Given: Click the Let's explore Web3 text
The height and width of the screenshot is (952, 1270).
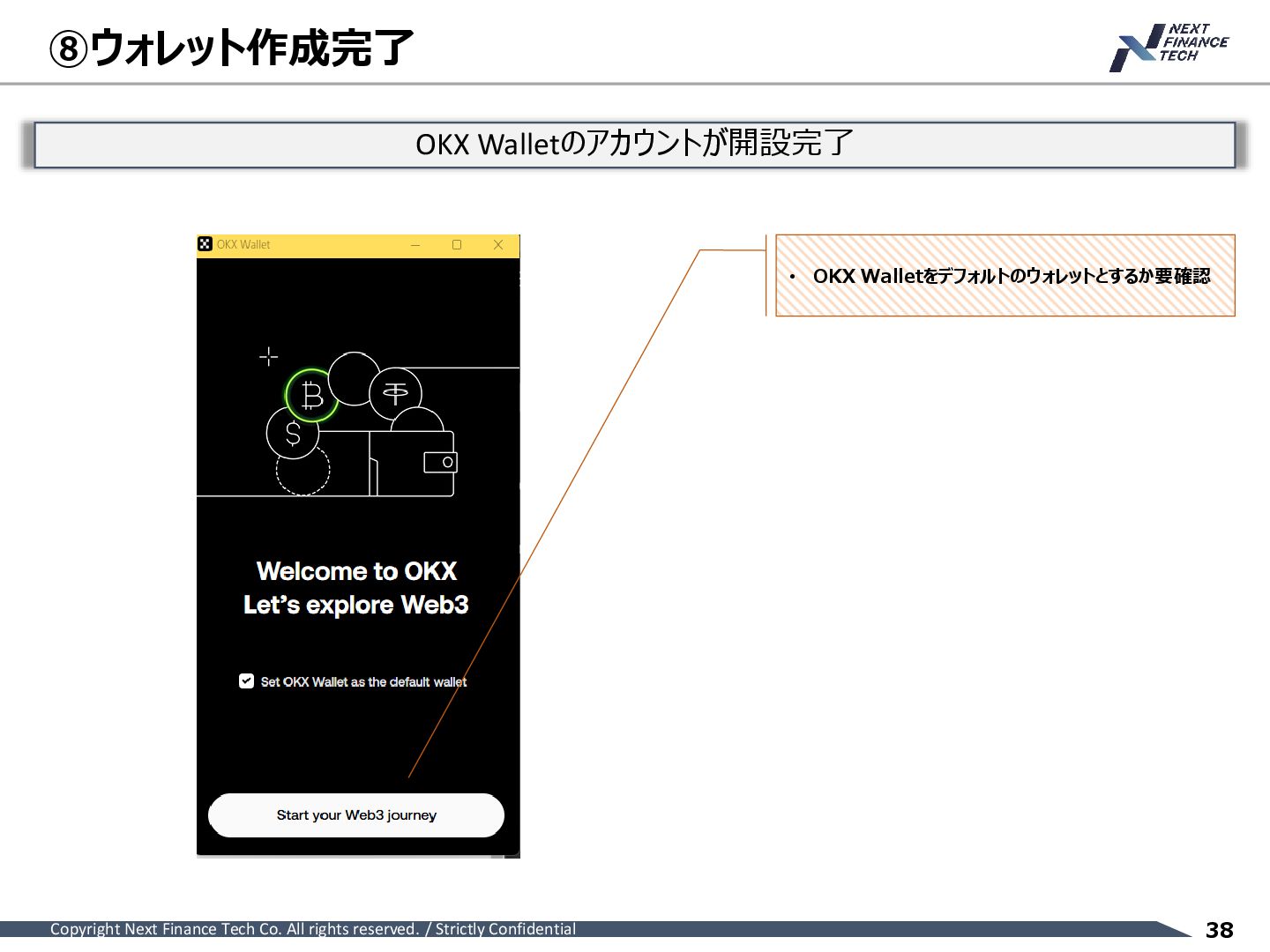Looking at the screenshot, I should [356, 605].
